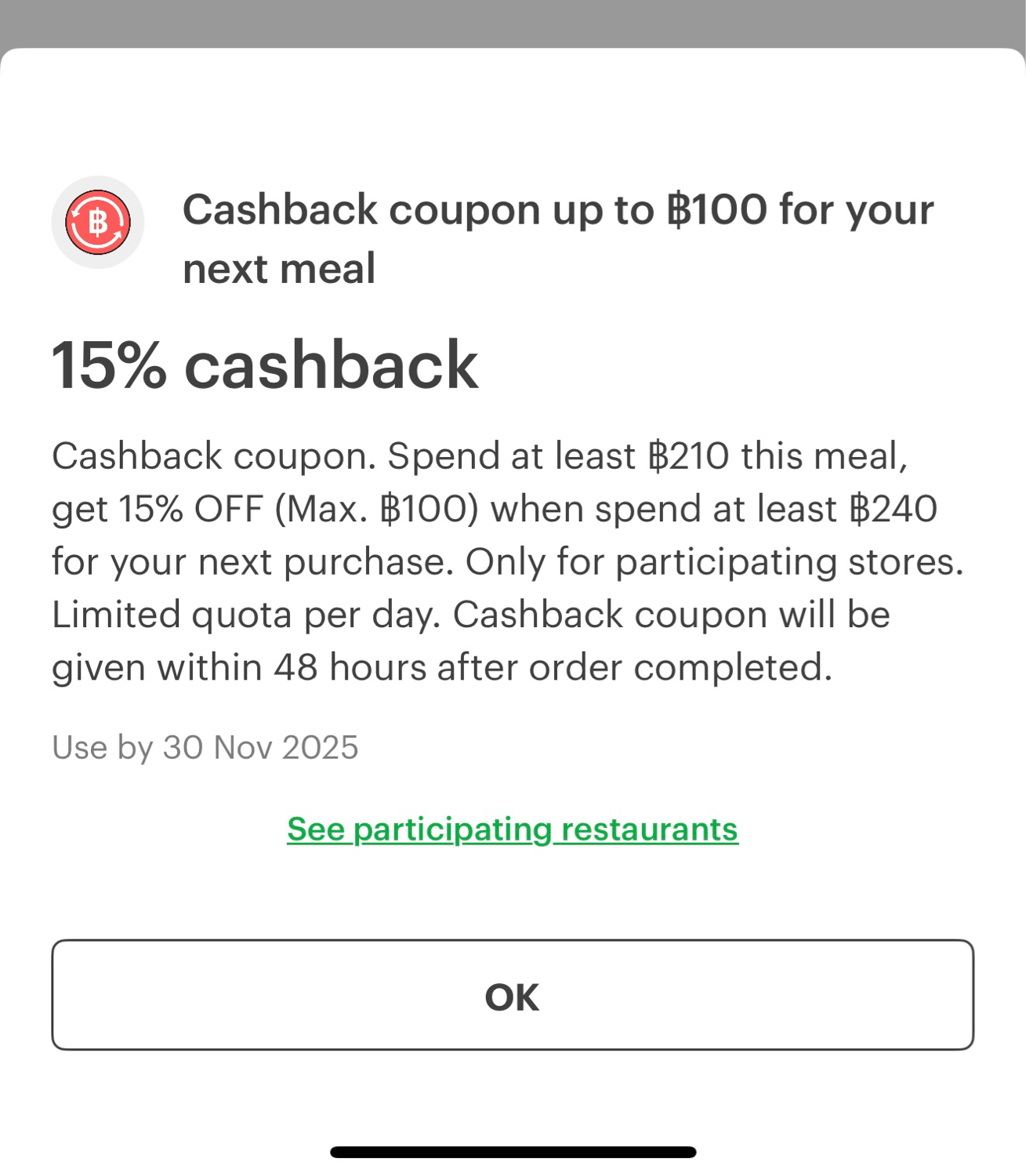Tap the home indicator bar at the bottom
This screenshot has height=1176, width=1026.
(513, 1152)
